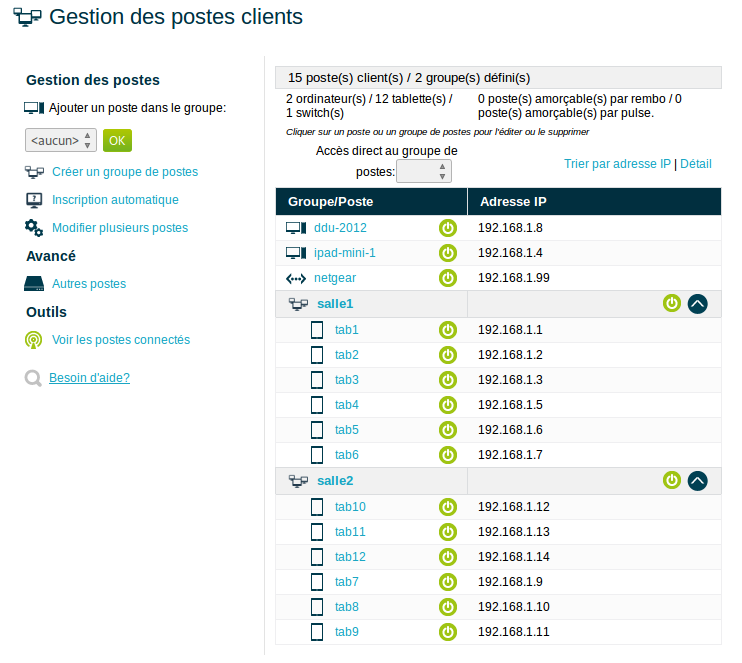
Task: Click Trier par adresse IP
Action: [617, 164]
